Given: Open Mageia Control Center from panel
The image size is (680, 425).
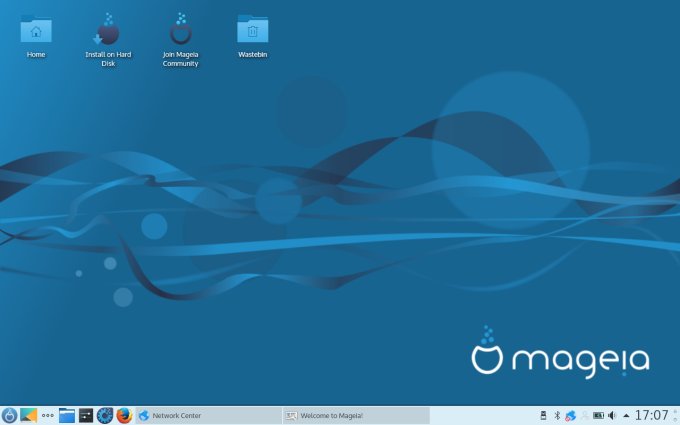Looking at the screenshot, I should click(x=105, y=415).
